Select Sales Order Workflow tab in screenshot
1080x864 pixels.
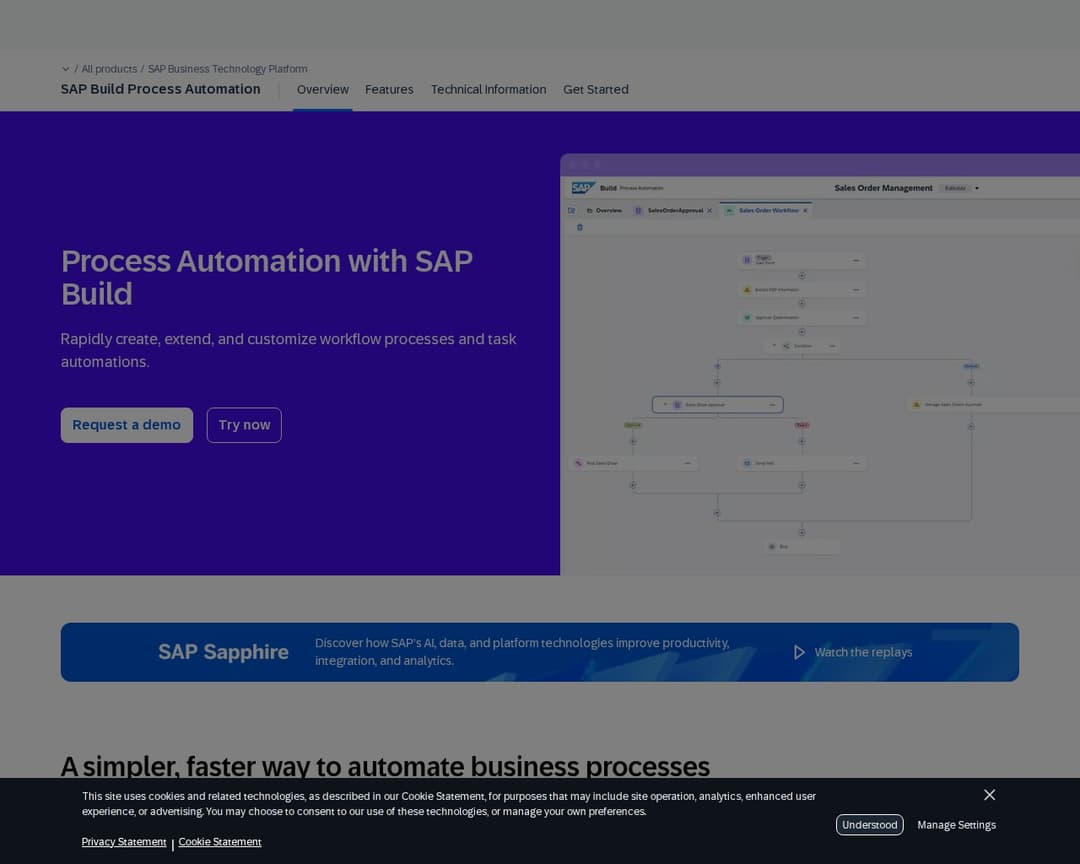click(766, 210)
